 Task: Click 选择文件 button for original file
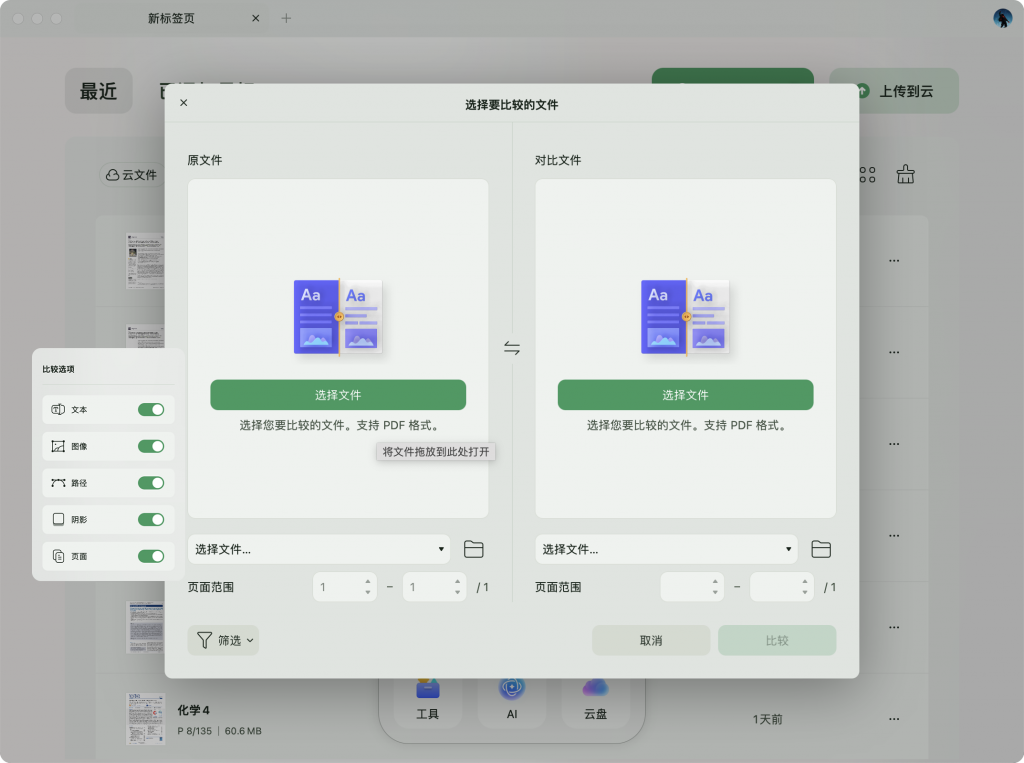coord(338,395)
